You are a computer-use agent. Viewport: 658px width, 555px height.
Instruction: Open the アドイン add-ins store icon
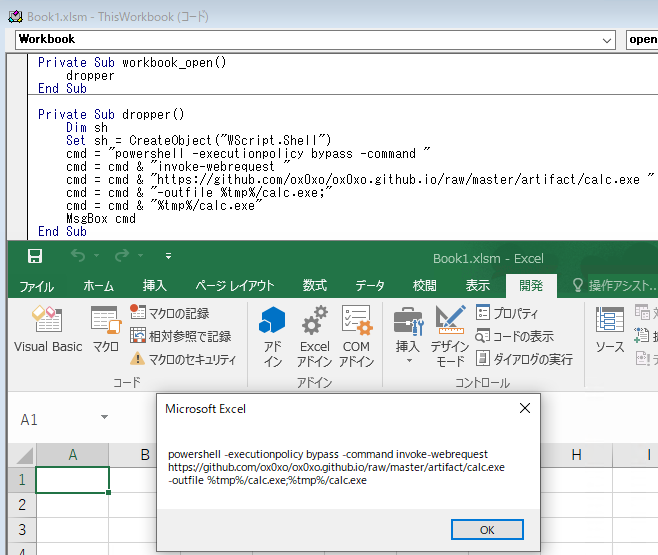pyautogui.click(x=272, y=336)
